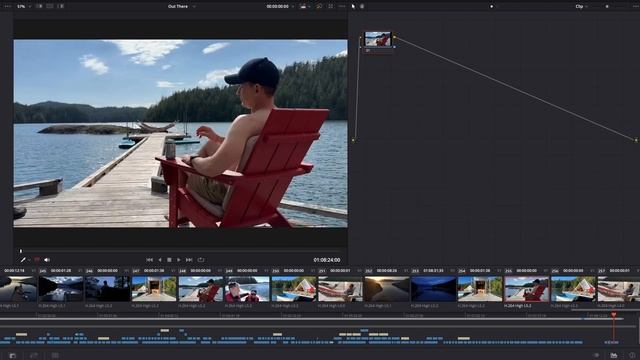The width and height of the screenshot is (640, 360).
Task: Click the node editor options ellipsis at far right
Action: click(x=635, y=7)
